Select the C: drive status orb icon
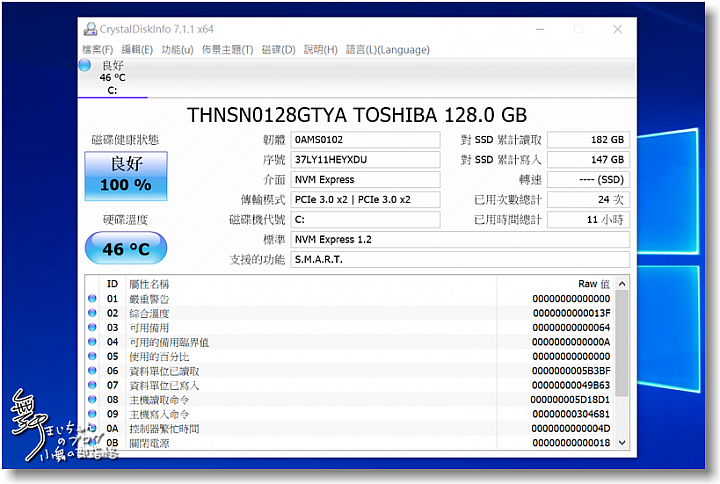The width and height of the screenshot is (720, 484). tap(85, 65)
